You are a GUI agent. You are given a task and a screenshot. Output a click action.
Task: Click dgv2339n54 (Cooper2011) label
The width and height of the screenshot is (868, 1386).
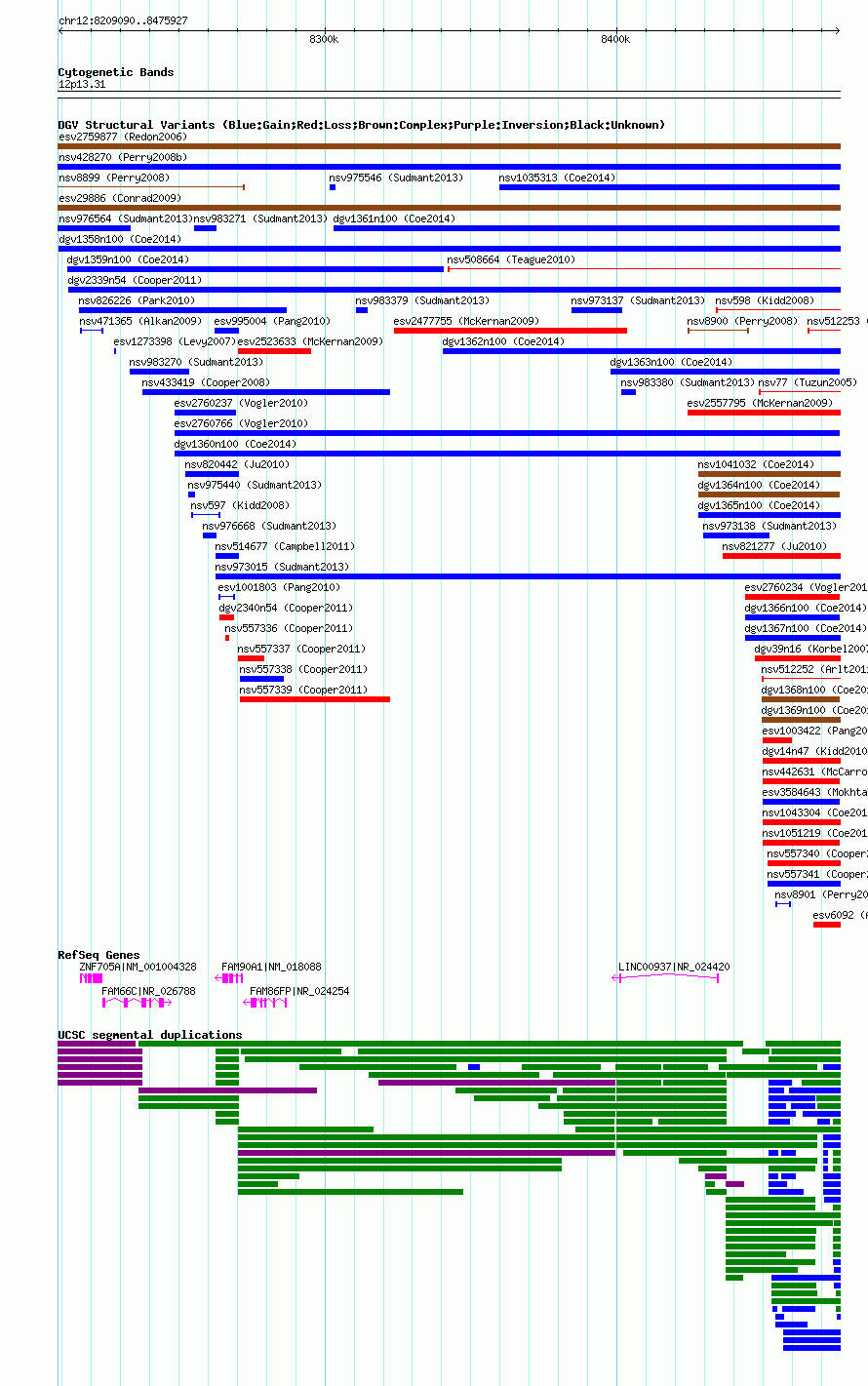[134, 280]
